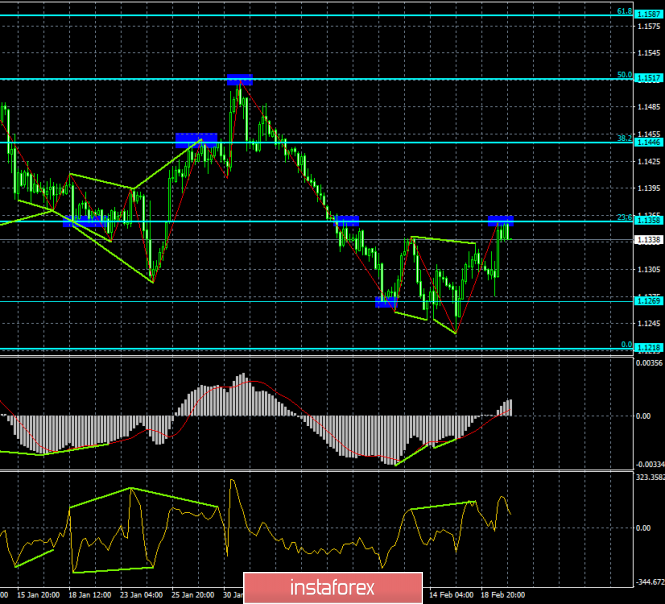
Task: Click the MACD scale value -0.00334
Action: [650, 465]
